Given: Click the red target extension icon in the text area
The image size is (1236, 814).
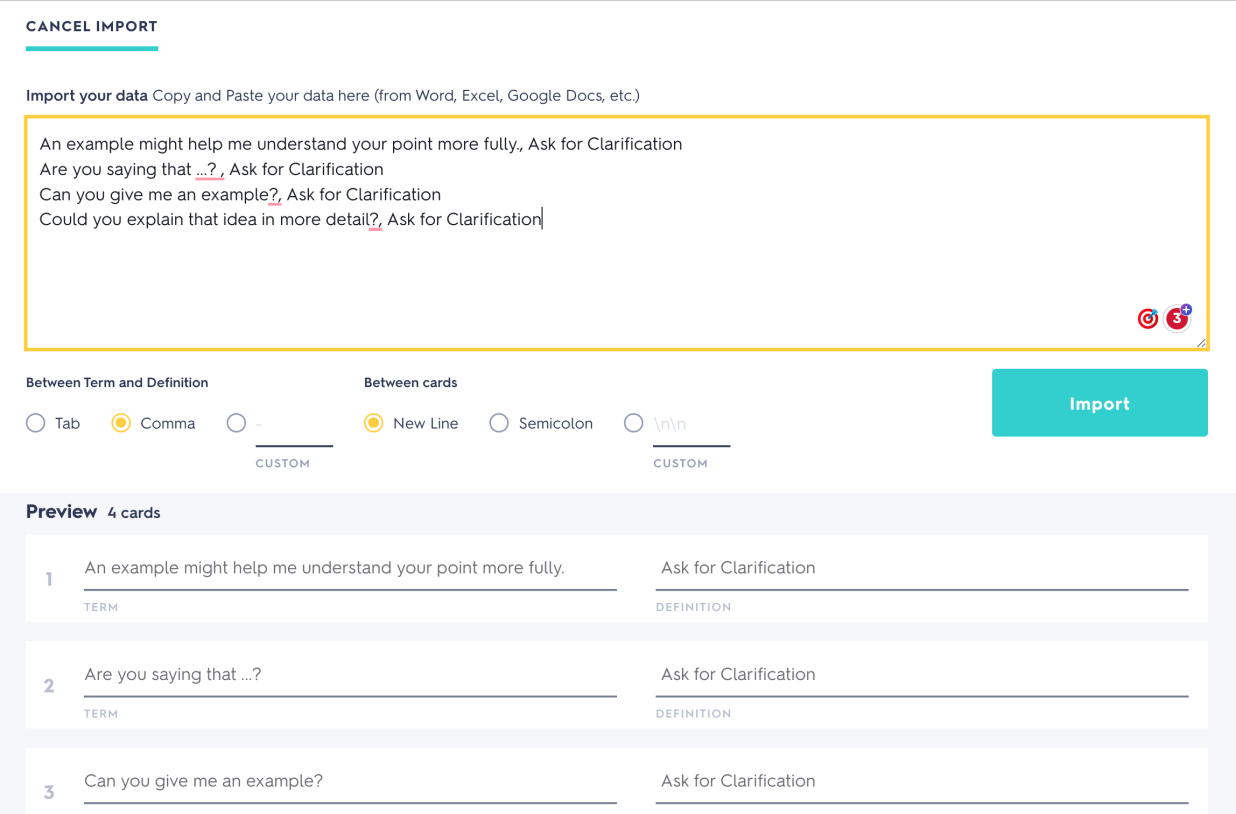Looking at the screenshot, I should 1148,319.
